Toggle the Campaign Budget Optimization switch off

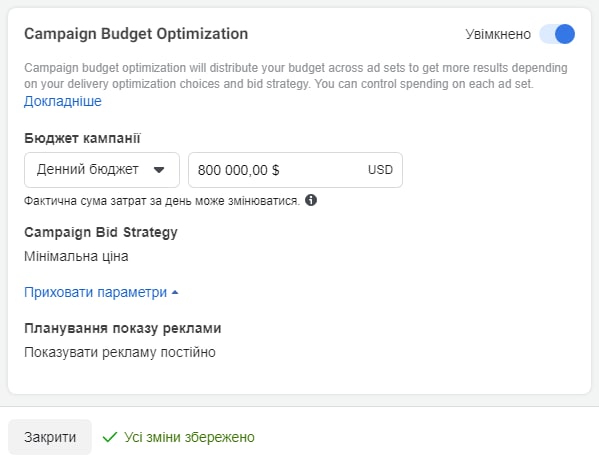click(x=557, y=34)
